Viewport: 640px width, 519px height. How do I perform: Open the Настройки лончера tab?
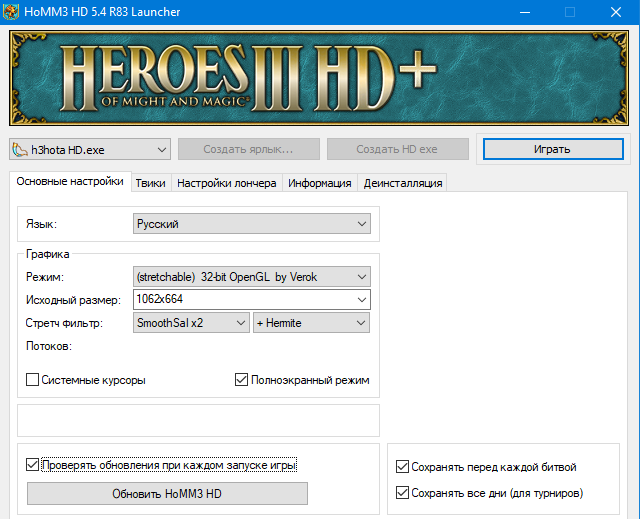click(227, 183)
